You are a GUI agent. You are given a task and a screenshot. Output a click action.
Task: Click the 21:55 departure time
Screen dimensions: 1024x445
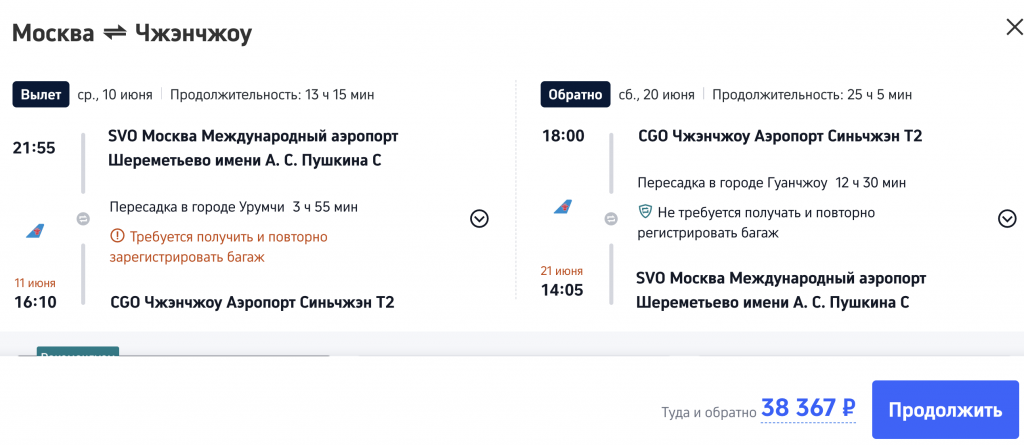pyautogui.click(x=34, y=148)
